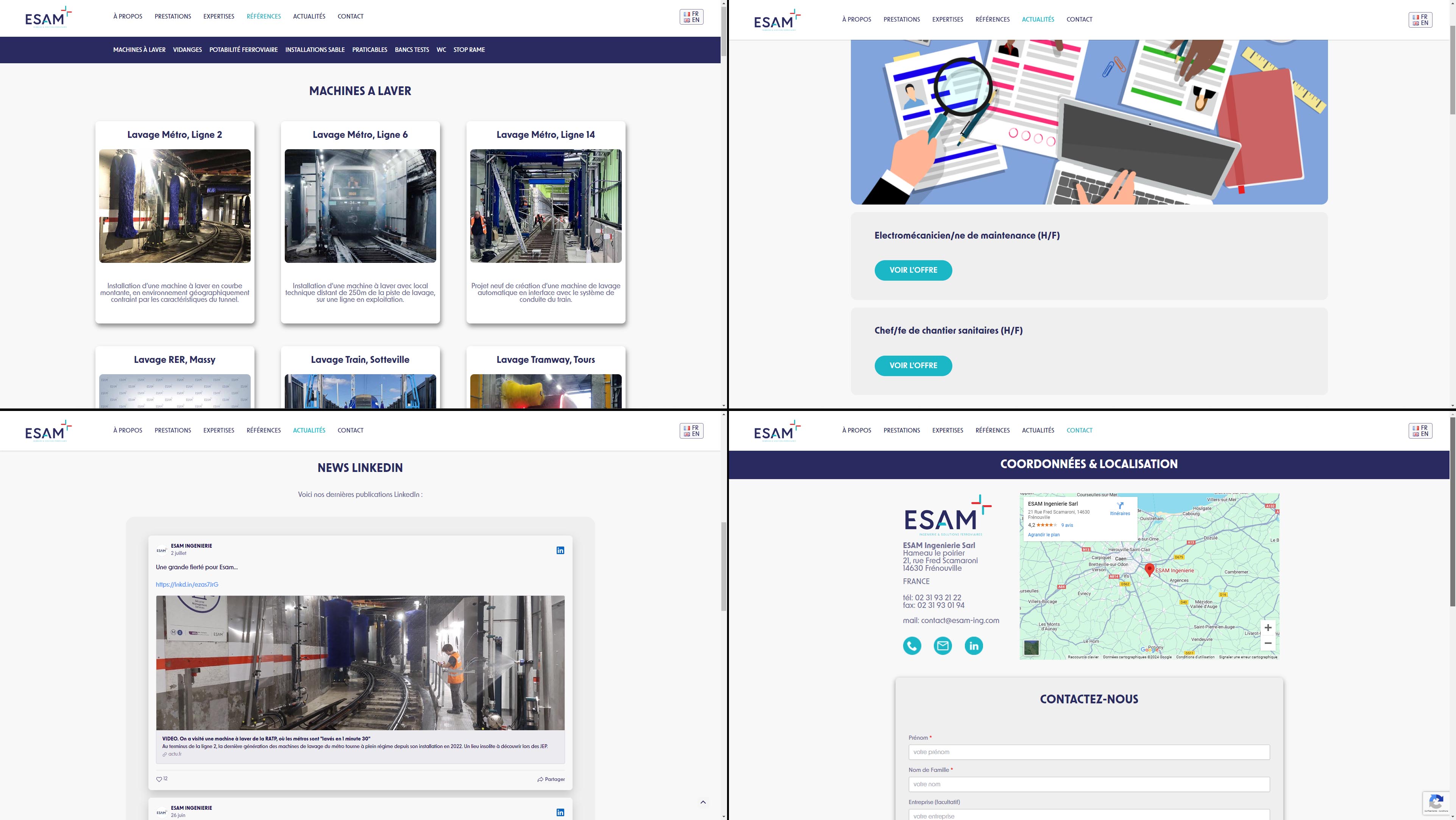
Task: Click the LinkedIn icon on the July 2 post
Action: tap(560, 550)
